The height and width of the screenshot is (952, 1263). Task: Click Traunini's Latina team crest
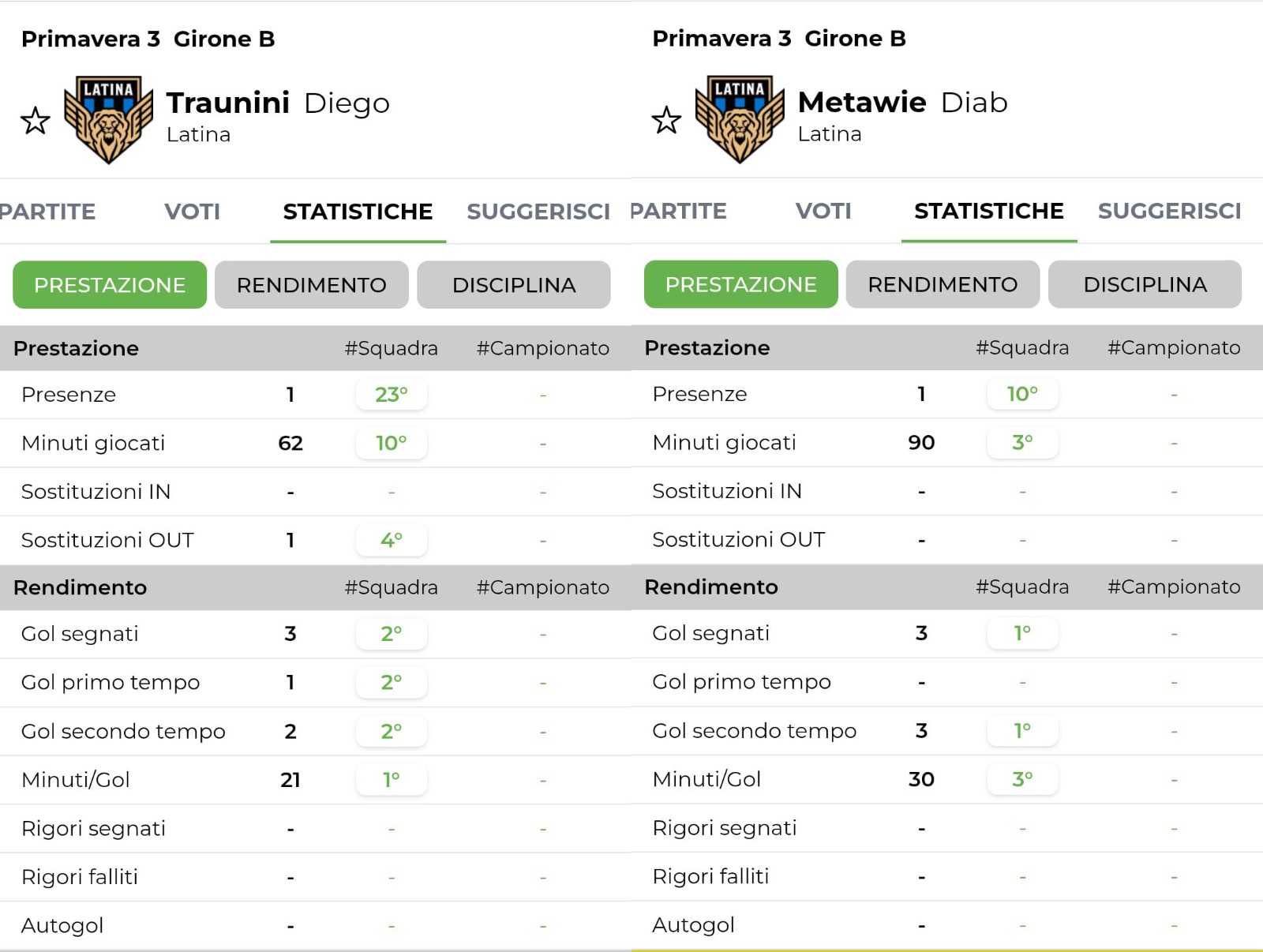(x=108, y=119)
